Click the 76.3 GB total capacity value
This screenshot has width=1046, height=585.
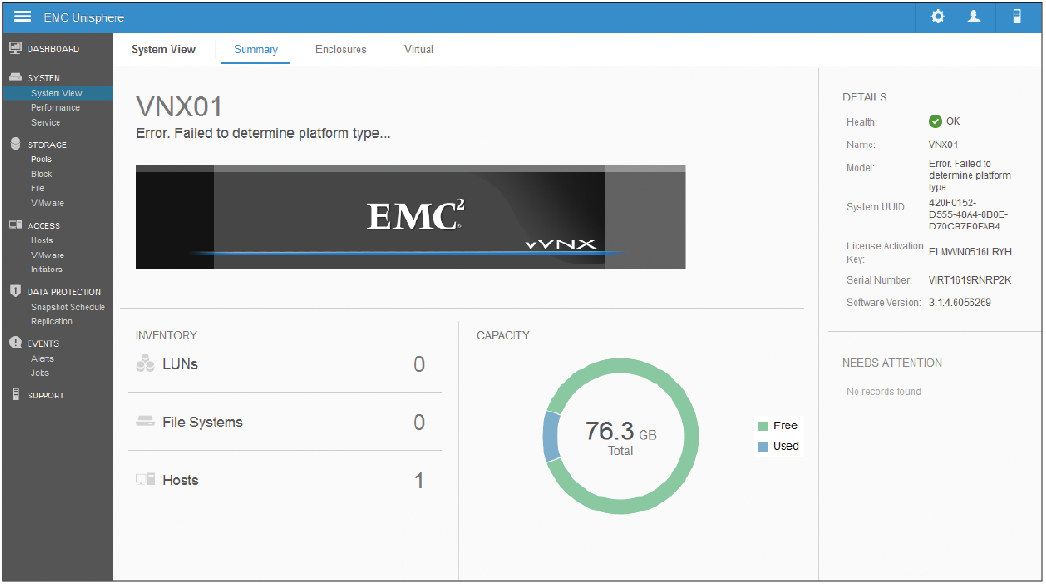coord(620,432)
